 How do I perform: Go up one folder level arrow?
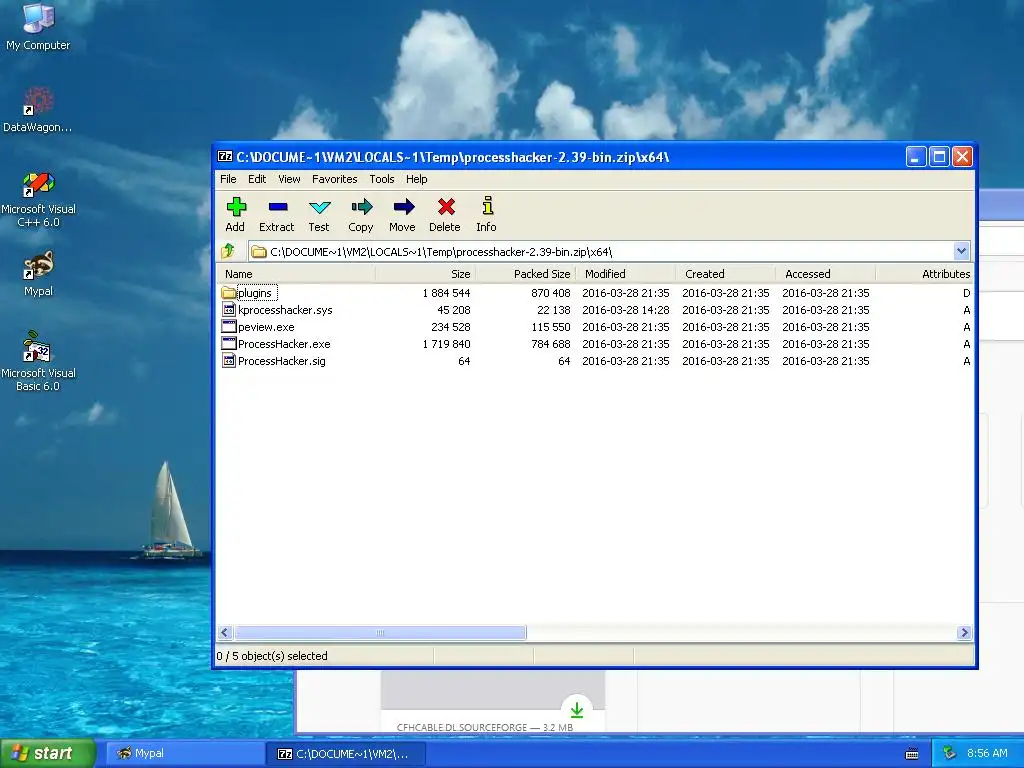tap(228, 251)
